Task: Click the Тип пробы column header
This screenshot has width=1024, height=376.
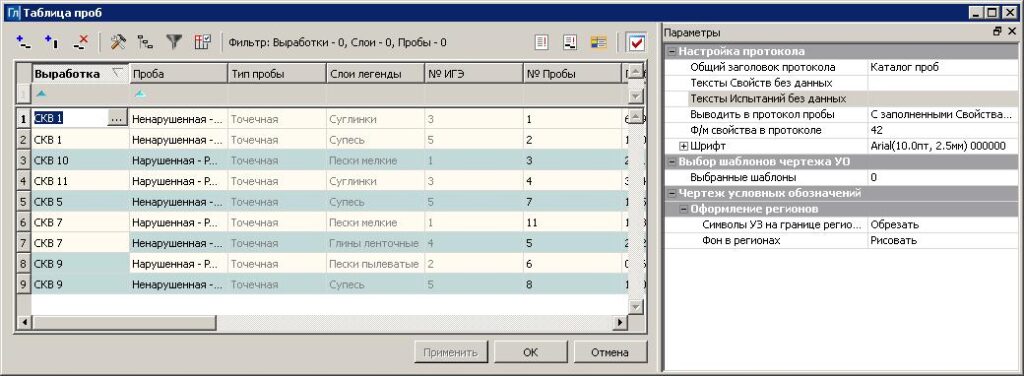Action: [x=277, y=74]
